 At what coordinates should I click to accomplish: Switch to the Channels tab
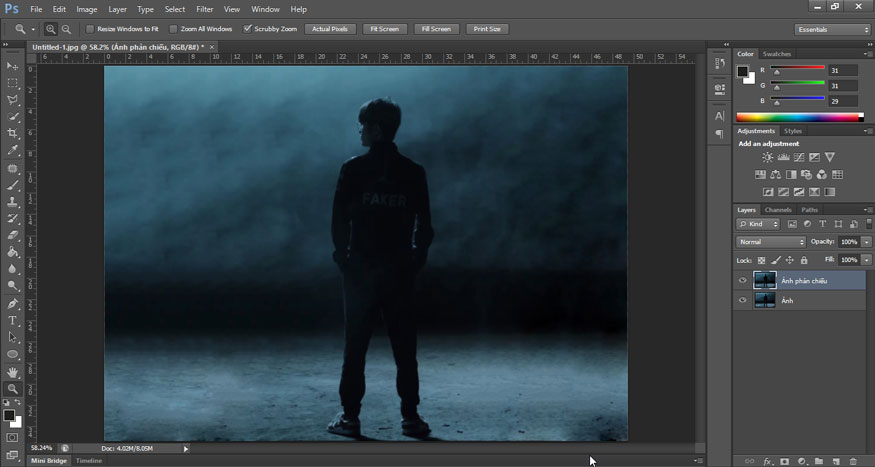tap(778, 210)
